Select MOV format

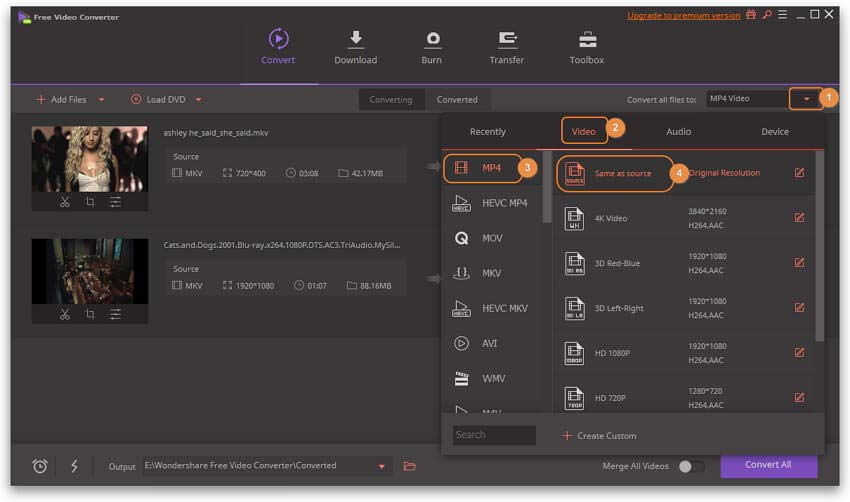pos(491,238)
